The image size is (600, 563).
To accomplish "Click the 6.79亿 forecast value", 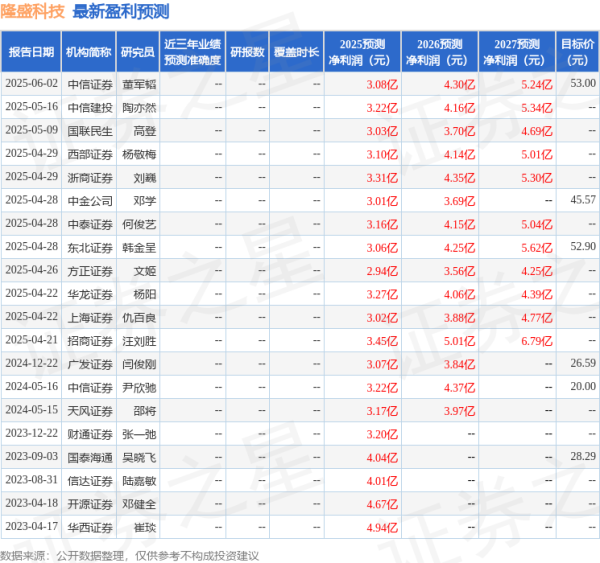I will click(535, 339).
